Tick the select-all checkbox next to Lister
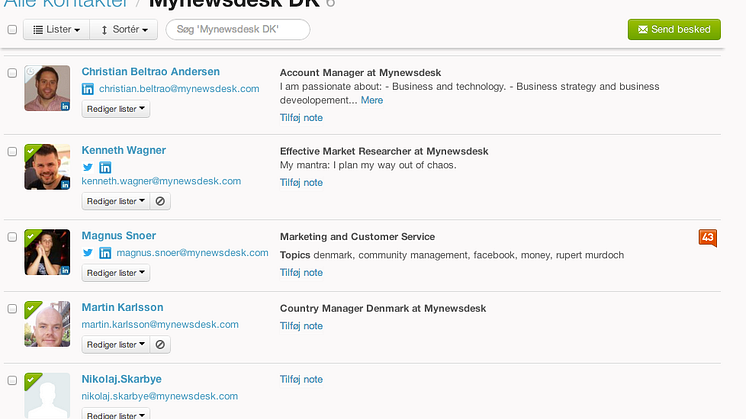 (x=12, y=29)
